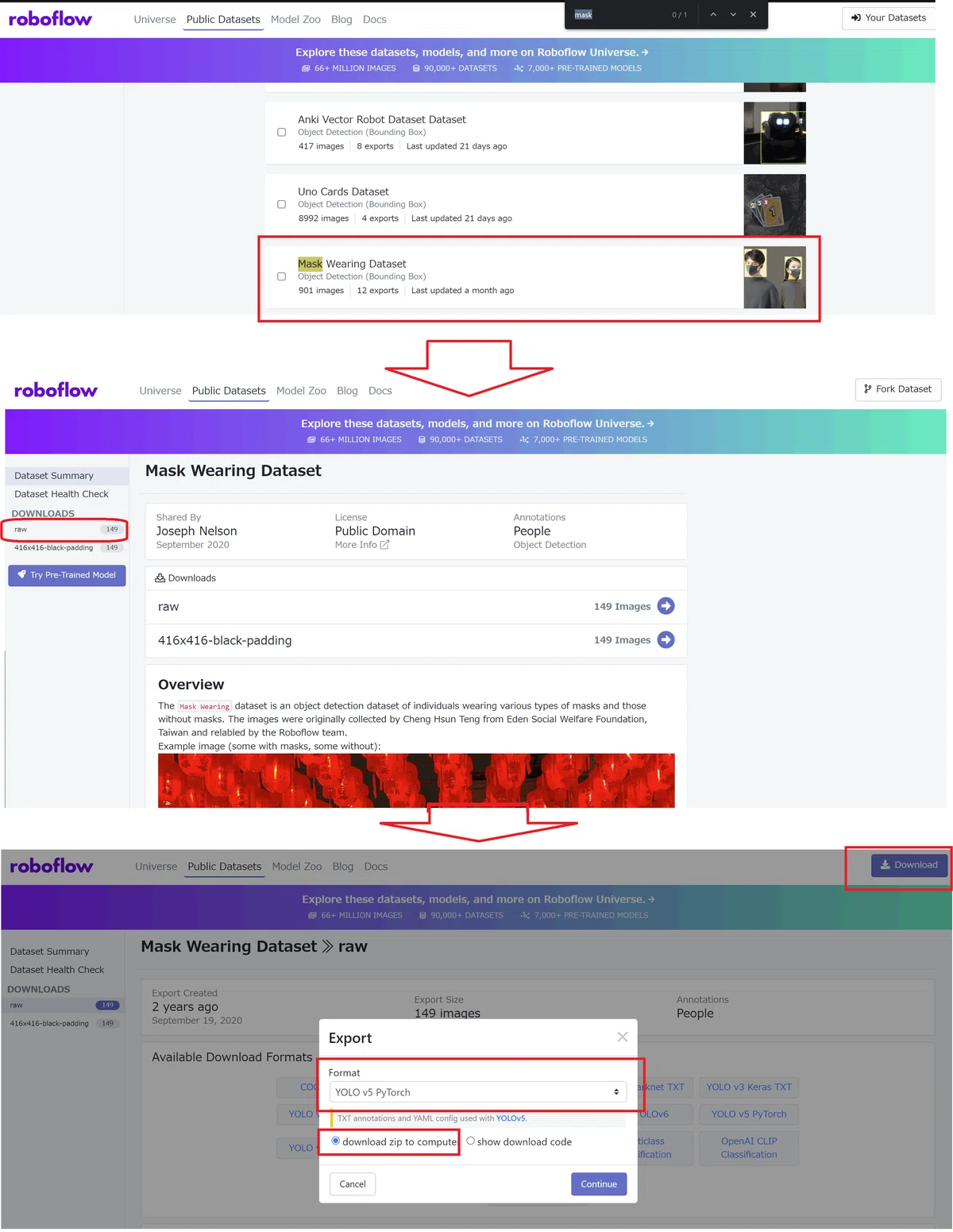Image resolution: width=953 pixels, height=1232 pixels.
Task: Open Universe in header containing the find bar
Action: tap(155, 19)
